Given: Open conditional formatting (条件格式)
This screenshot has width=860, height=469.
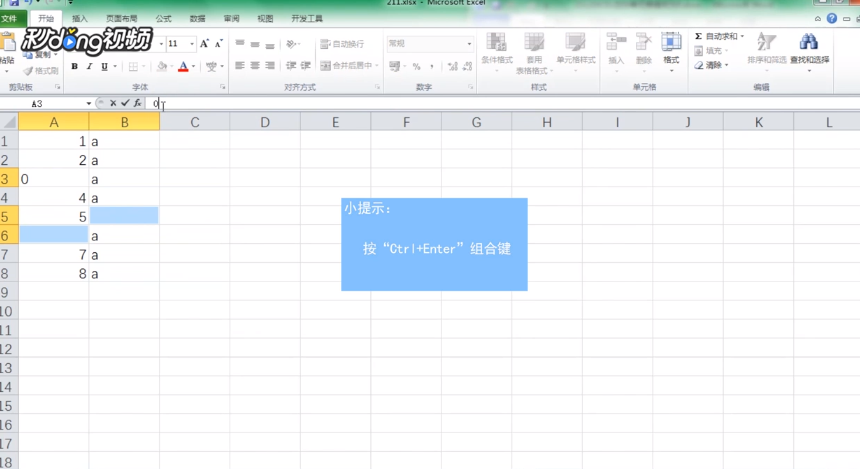Looking at the screenshot, I should click(x=497, y=53).
